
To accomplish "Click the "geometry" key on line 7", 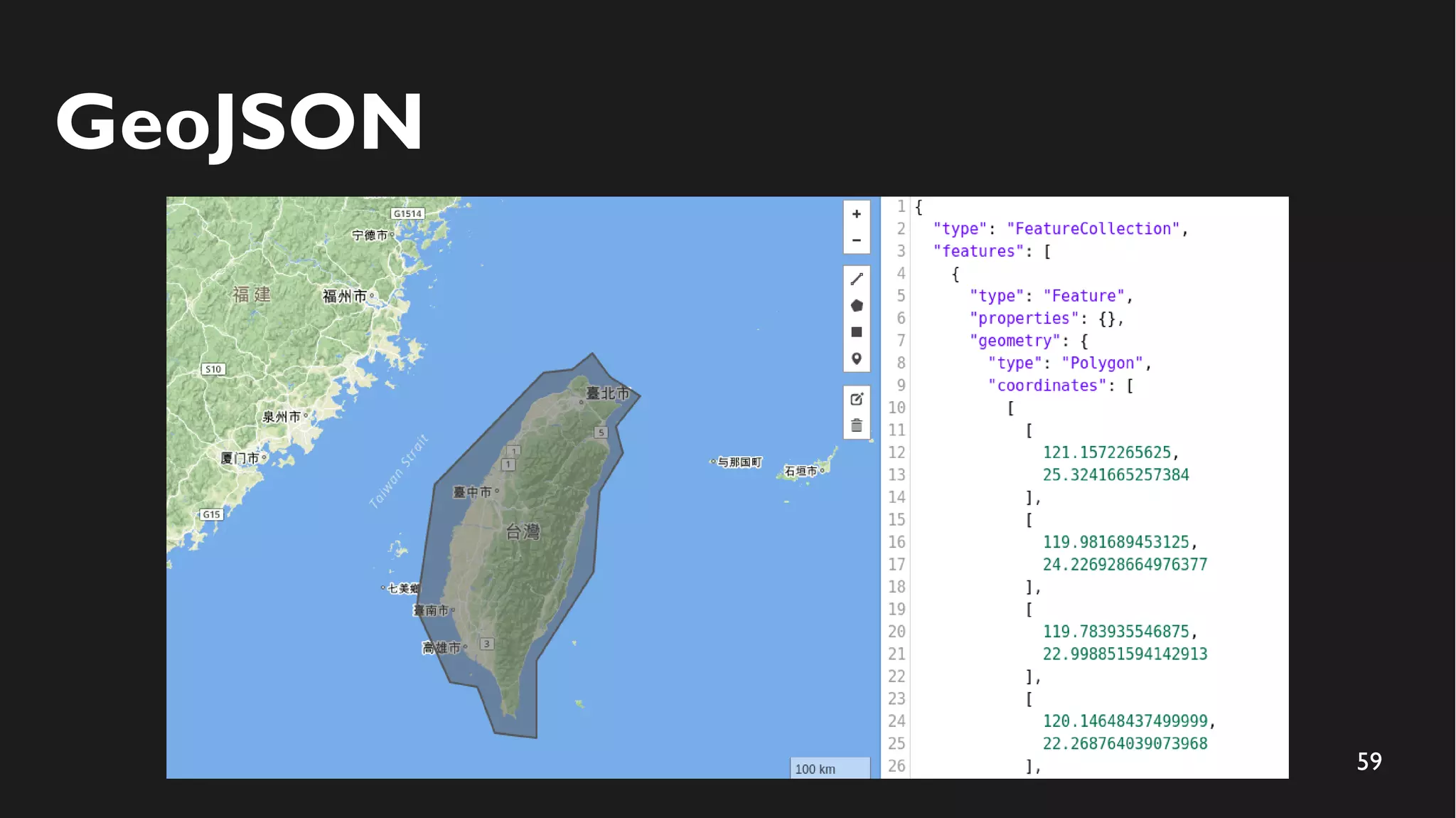I will click(1015, 341).
